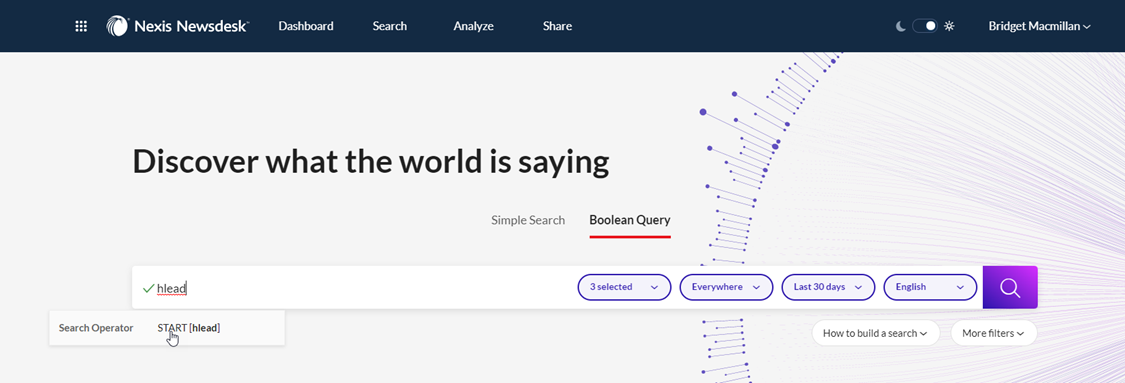Click the green query validation checkmark
Viewport: 1125px width, 383px height.
click(149, 288)
